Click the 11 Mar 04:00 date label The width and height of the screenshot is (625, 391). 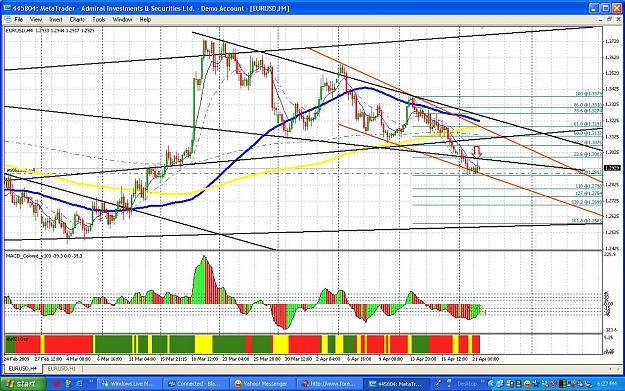pos(142,359)
